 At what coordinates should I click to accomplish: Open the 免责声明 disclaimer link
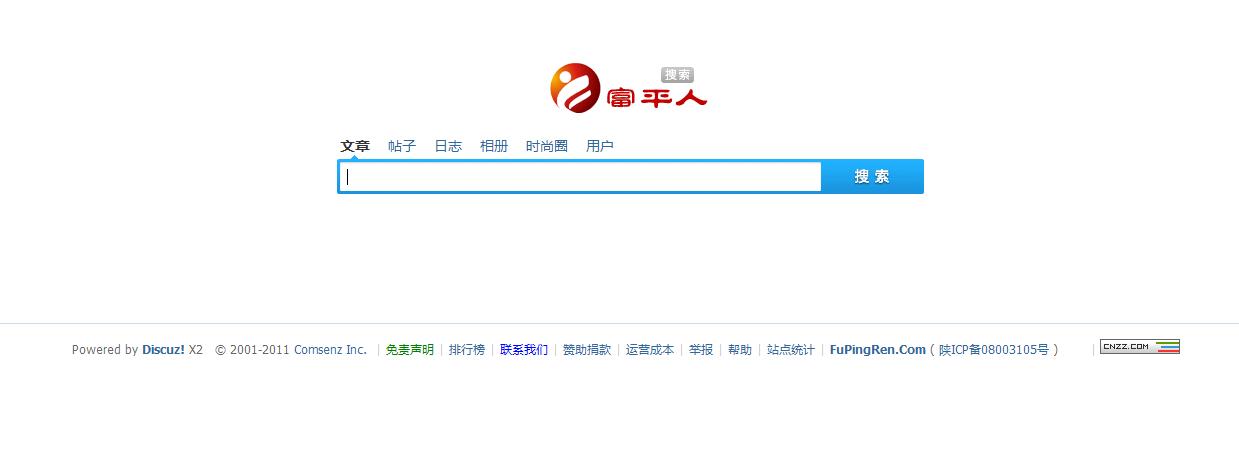point(410,350)
